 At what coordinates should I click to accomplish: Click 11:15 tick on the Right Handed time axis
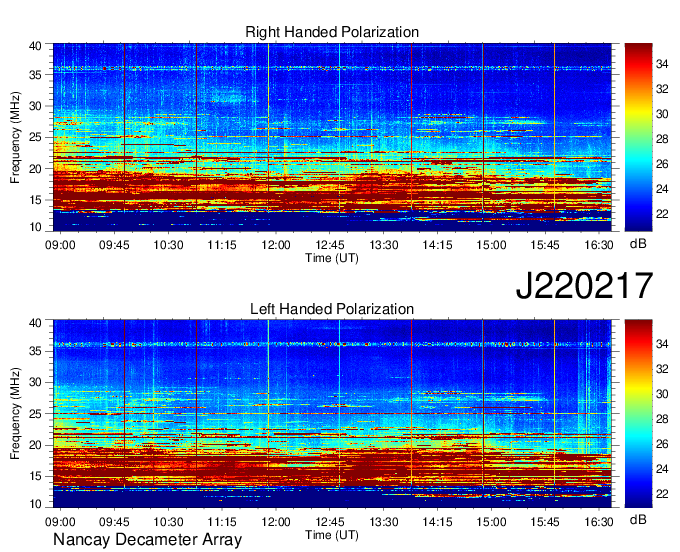222,245
